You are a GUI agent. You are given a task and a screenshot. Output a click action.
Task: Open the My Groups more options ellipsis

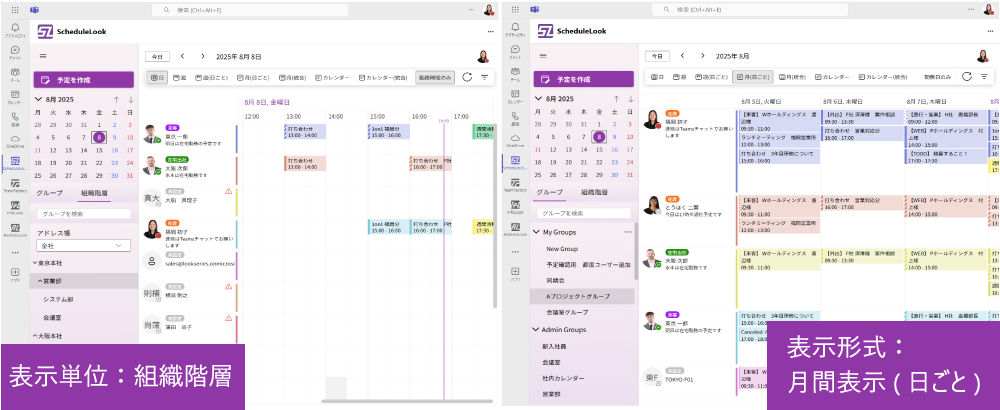coord(628,231)
